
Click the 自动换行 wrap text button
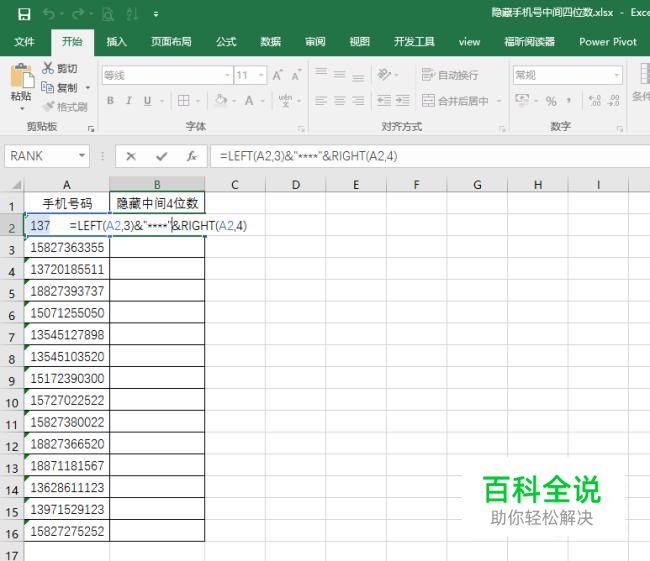point(450,75)
